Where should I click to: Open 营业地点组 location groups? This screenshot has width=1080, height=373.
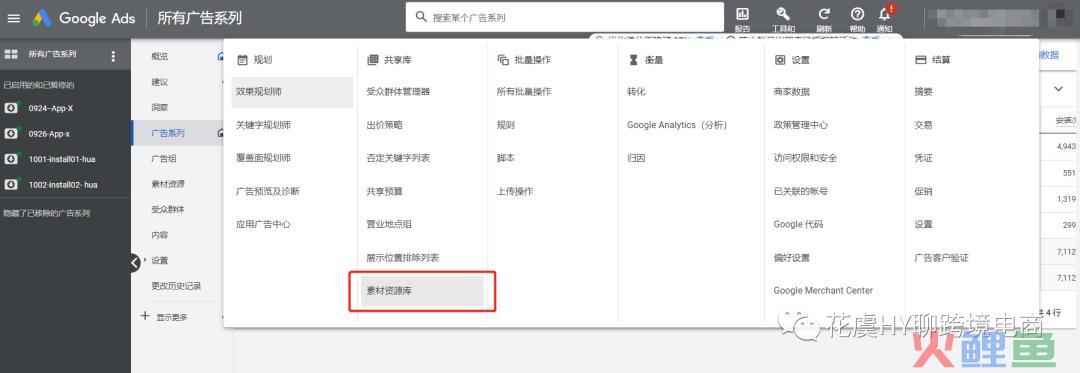click(389, 224)
